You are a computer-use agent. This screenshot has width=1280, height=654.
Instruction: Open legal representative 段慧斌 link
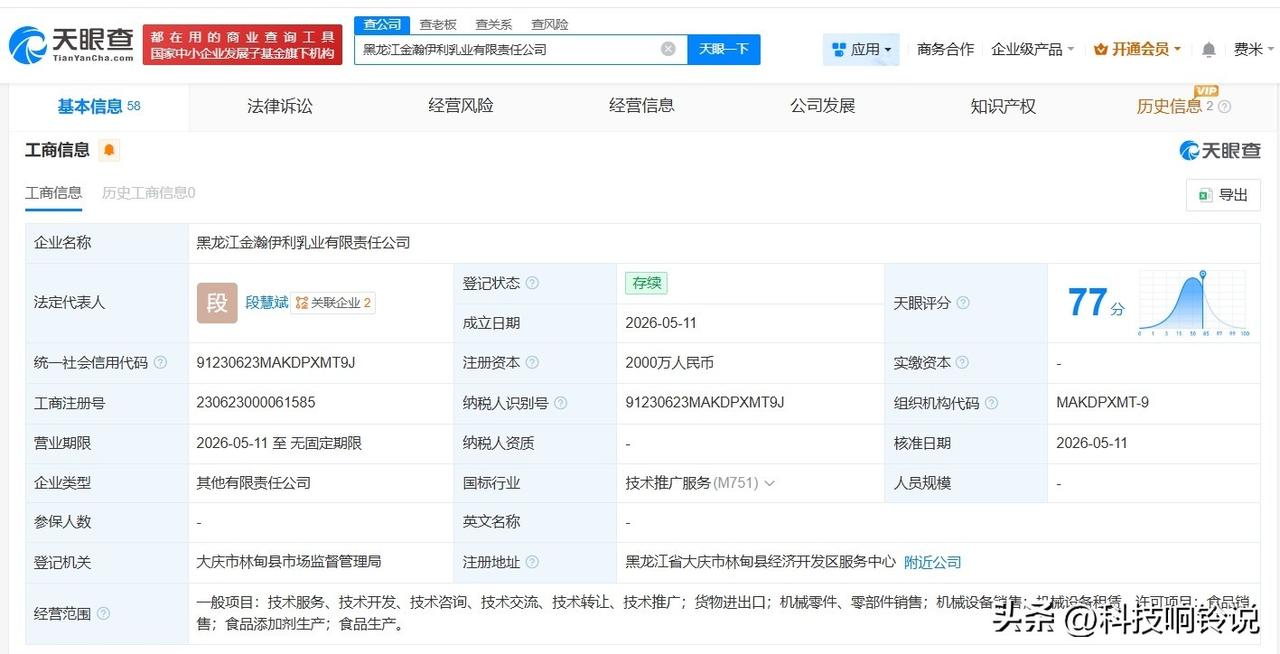pyautogui.click(x=267, y=303)
